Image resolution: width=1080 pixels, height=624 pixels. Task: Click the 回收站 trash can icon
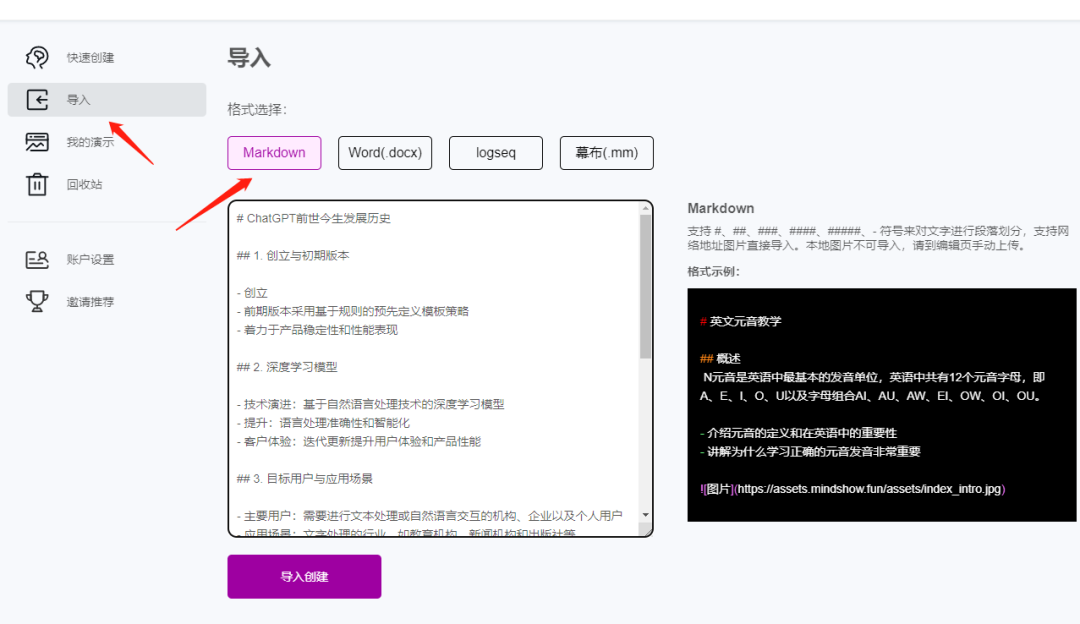[38, 184]
